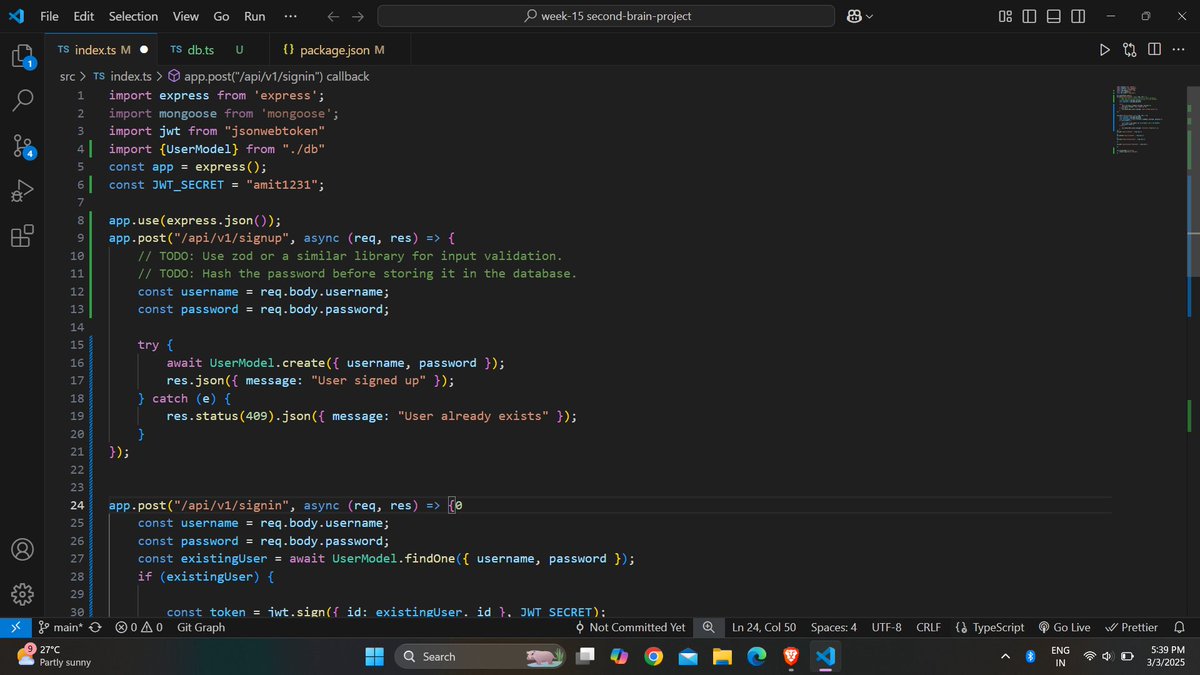Open Brave browser from the taskbar
This screenshot has width=1200, height=675.
pos(790,656)
